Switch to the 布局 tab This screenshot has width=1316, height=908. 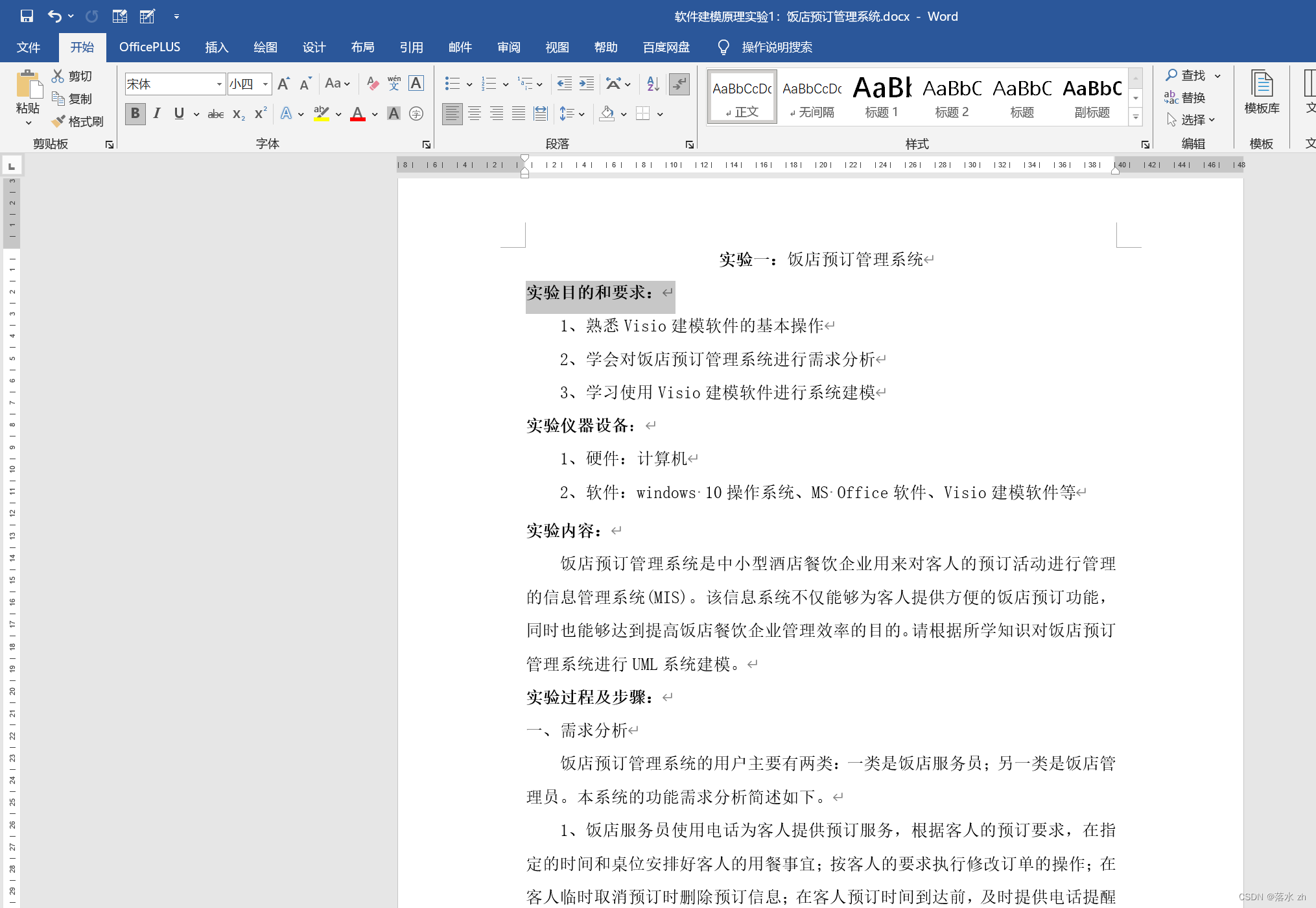[363, 47]
